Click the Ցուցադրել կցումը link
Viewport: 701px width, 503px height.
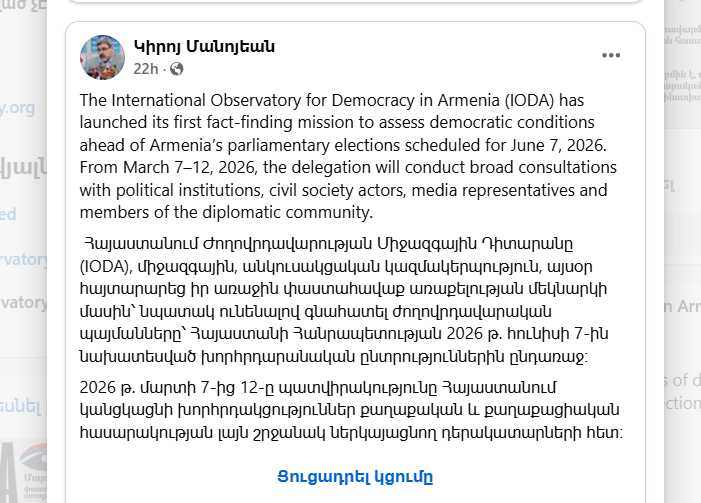point(355,477)
